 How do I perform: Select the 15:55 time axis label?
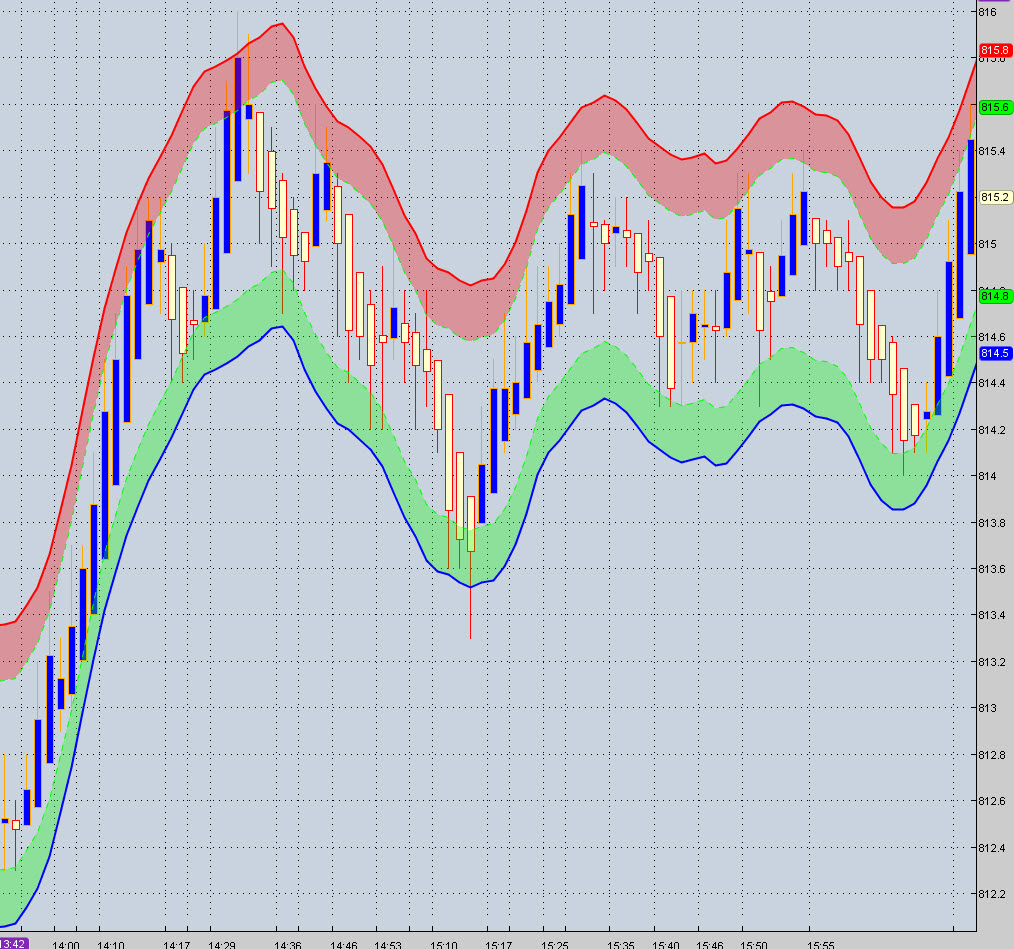821,945
